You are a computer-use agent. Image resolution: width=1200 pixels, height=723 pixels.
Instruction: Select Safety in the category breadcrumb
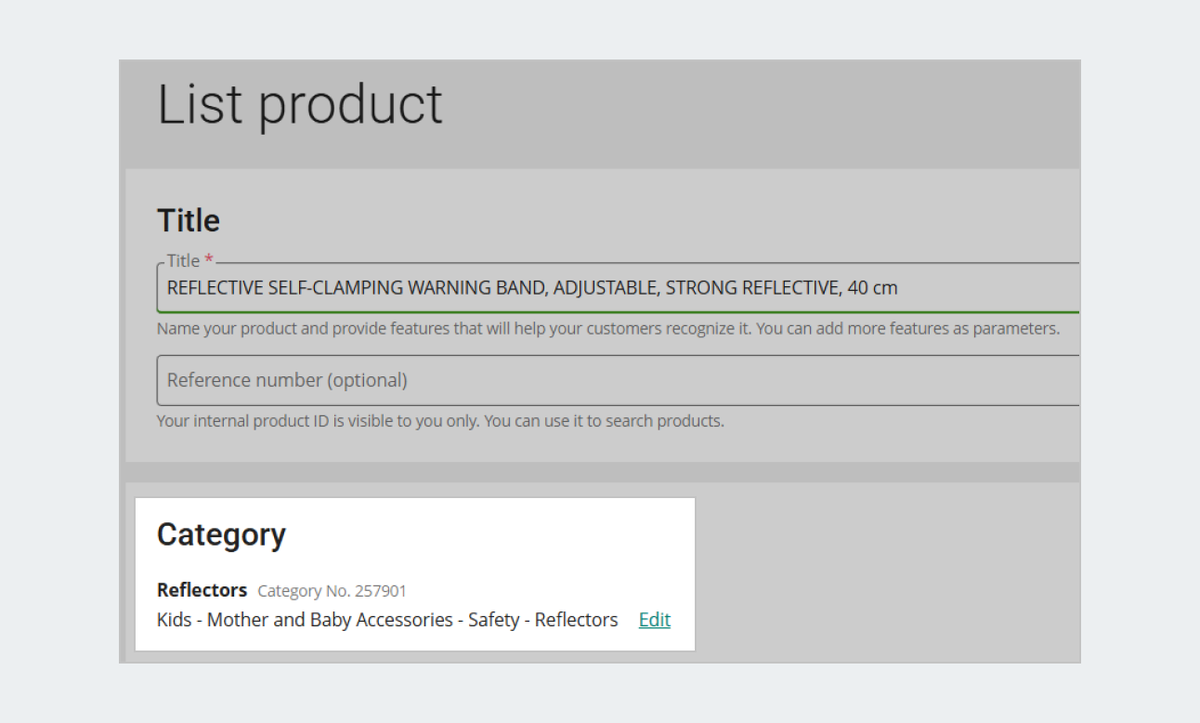495,619
